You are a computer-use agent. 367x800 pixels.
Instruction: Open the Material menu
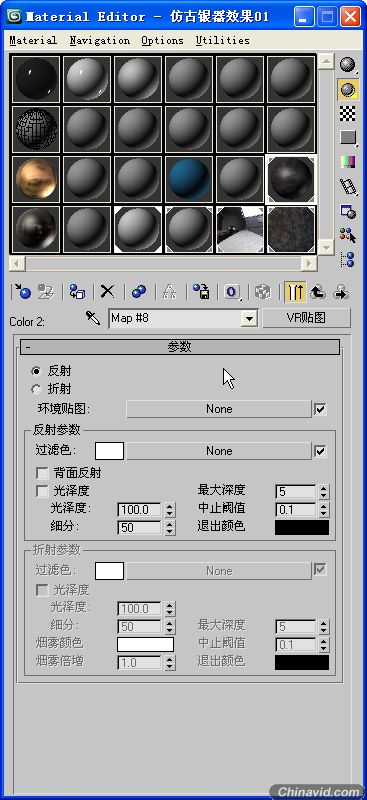pyautogui.click(x=33, y=40)
